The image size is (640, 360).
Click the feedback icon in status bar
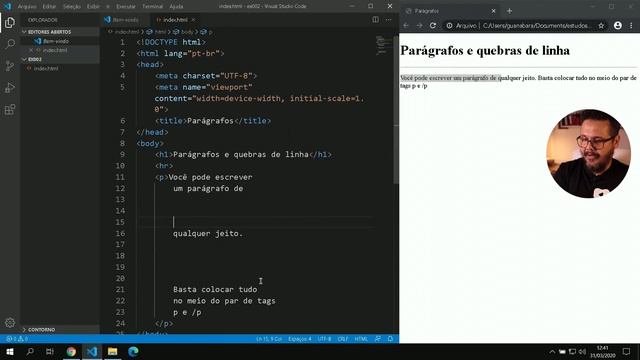[x=378, y=339]
